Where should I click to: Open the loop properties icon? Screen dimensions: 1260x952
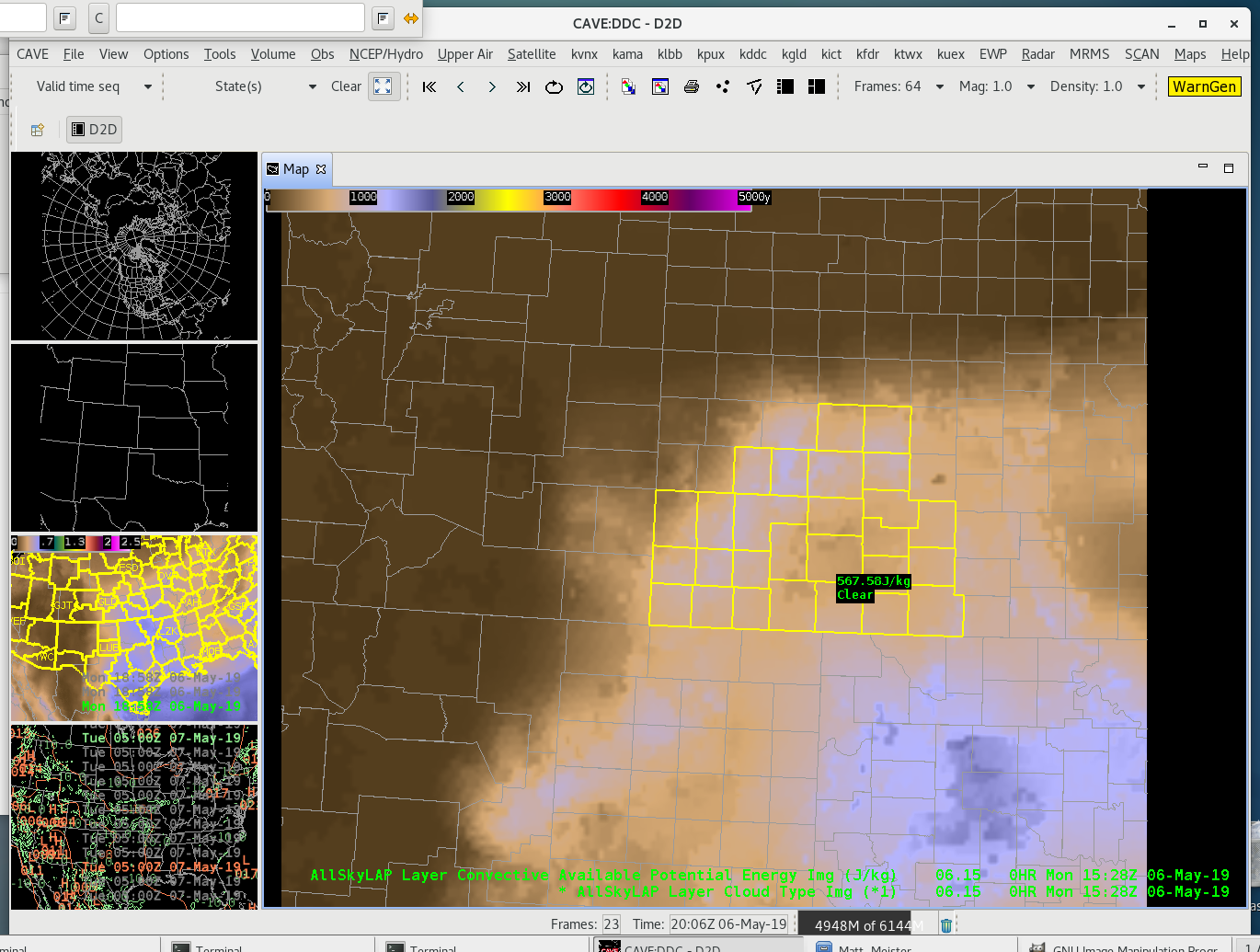pos(586,86)
